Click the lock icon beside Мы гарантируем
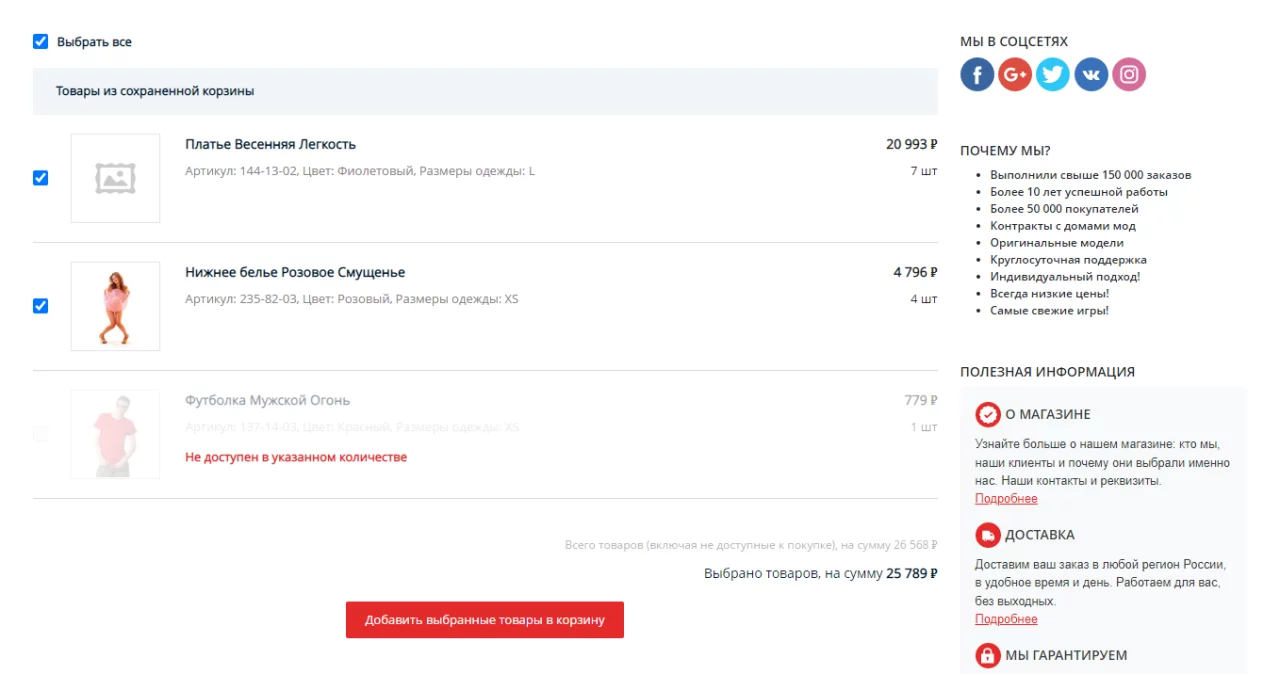This screenshot has width=1280, height=674. pos(988,656)
